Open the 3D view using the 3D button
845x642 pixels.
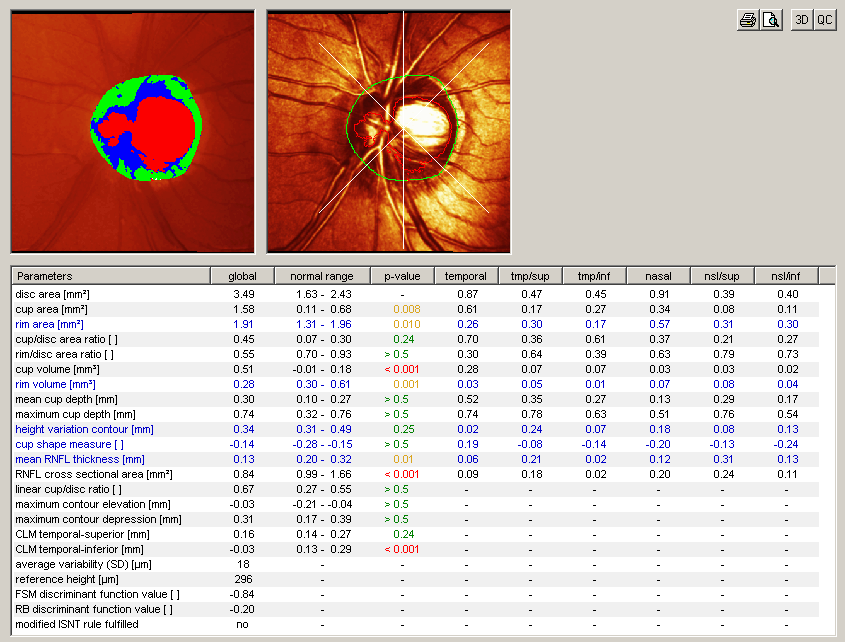[801, 19]
